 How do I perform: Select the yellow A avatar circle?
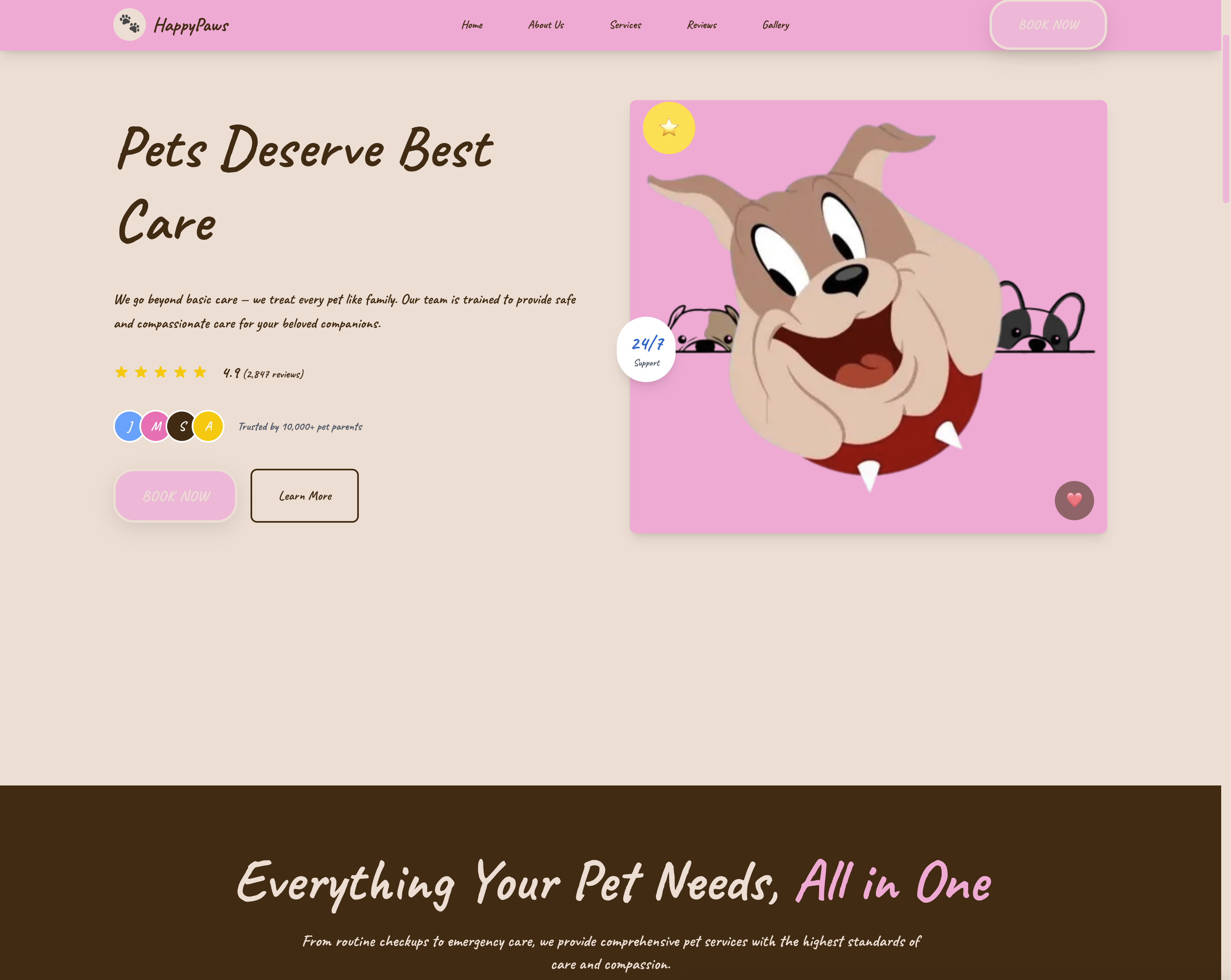click(208, 426)
